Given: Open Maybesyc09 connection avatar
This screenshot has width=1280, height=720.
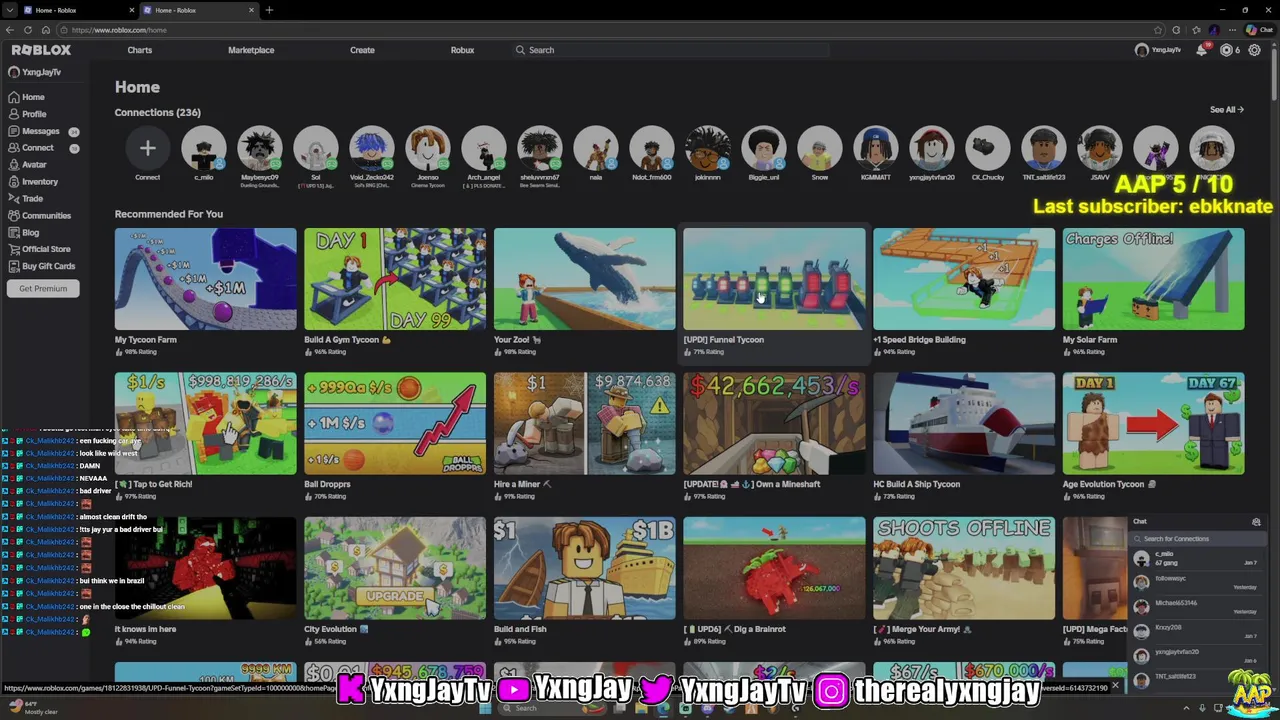Looking at the screenshot, I should click(259, 149).
